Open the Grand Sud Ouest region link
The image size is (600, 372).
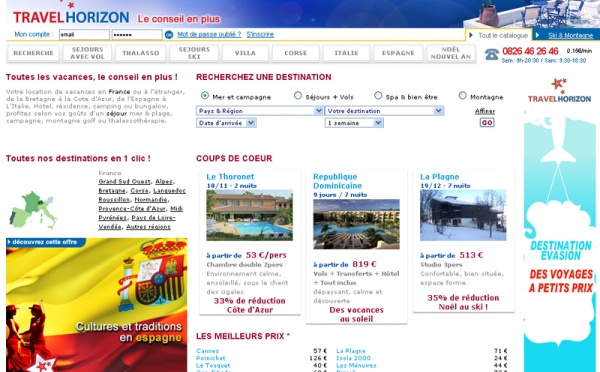[124, 181]
